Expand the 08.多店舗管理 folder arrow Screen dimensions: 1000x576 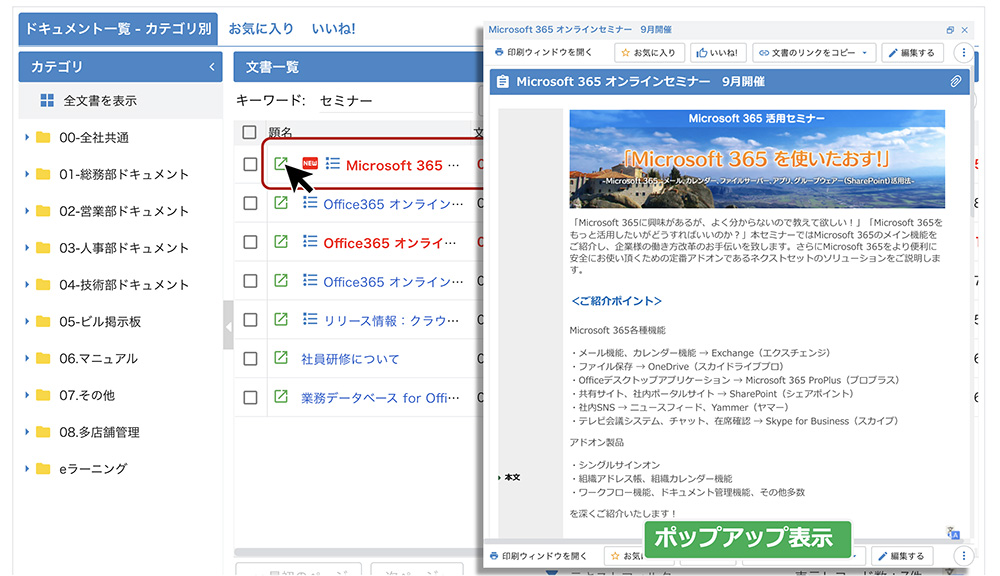[27, 432]
